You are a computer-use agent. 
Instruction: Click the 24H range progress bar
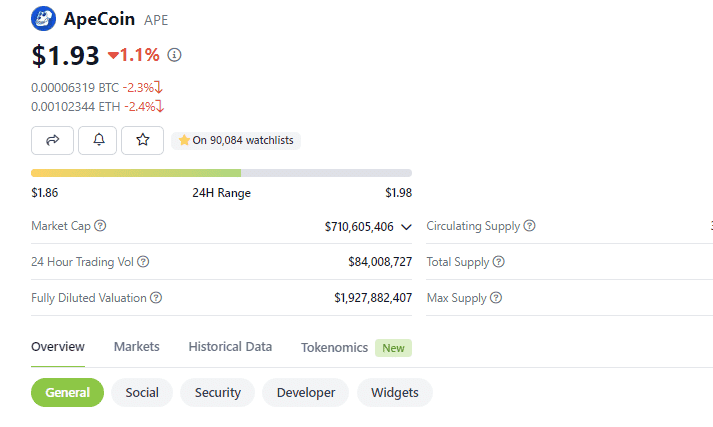(x=221, y=173)
